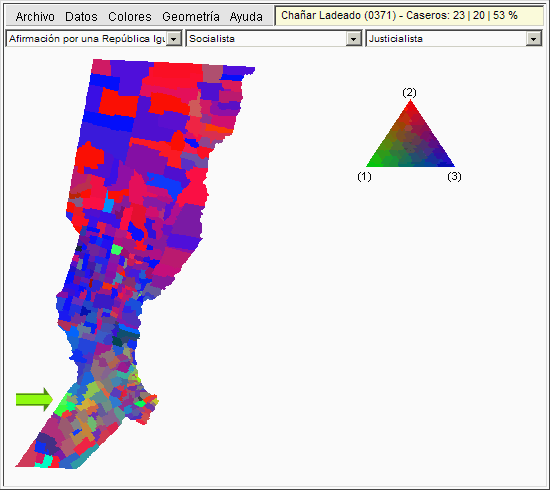Open the Ayuda menu

[246, 16]
